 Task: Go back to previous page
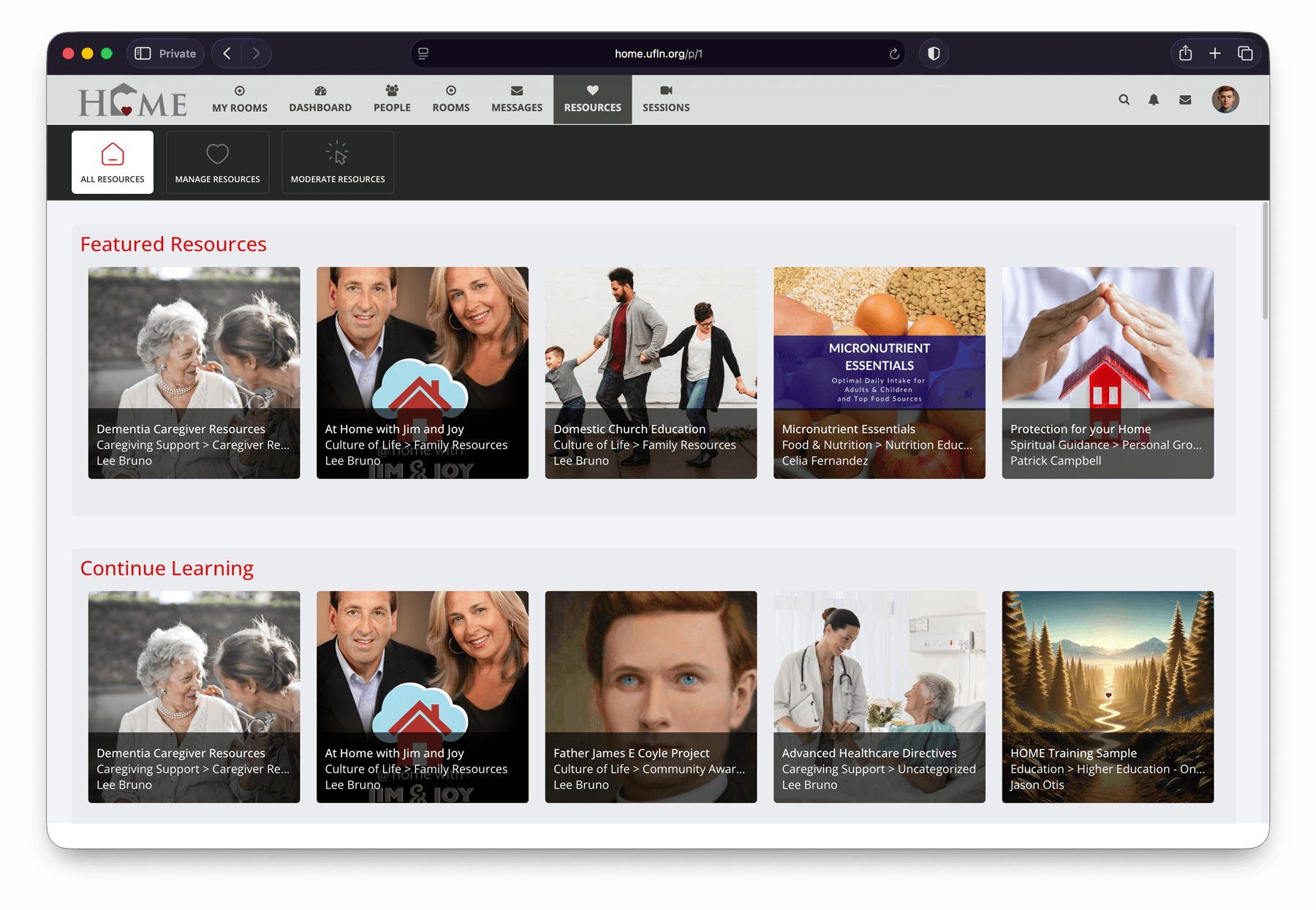[227, 53]
